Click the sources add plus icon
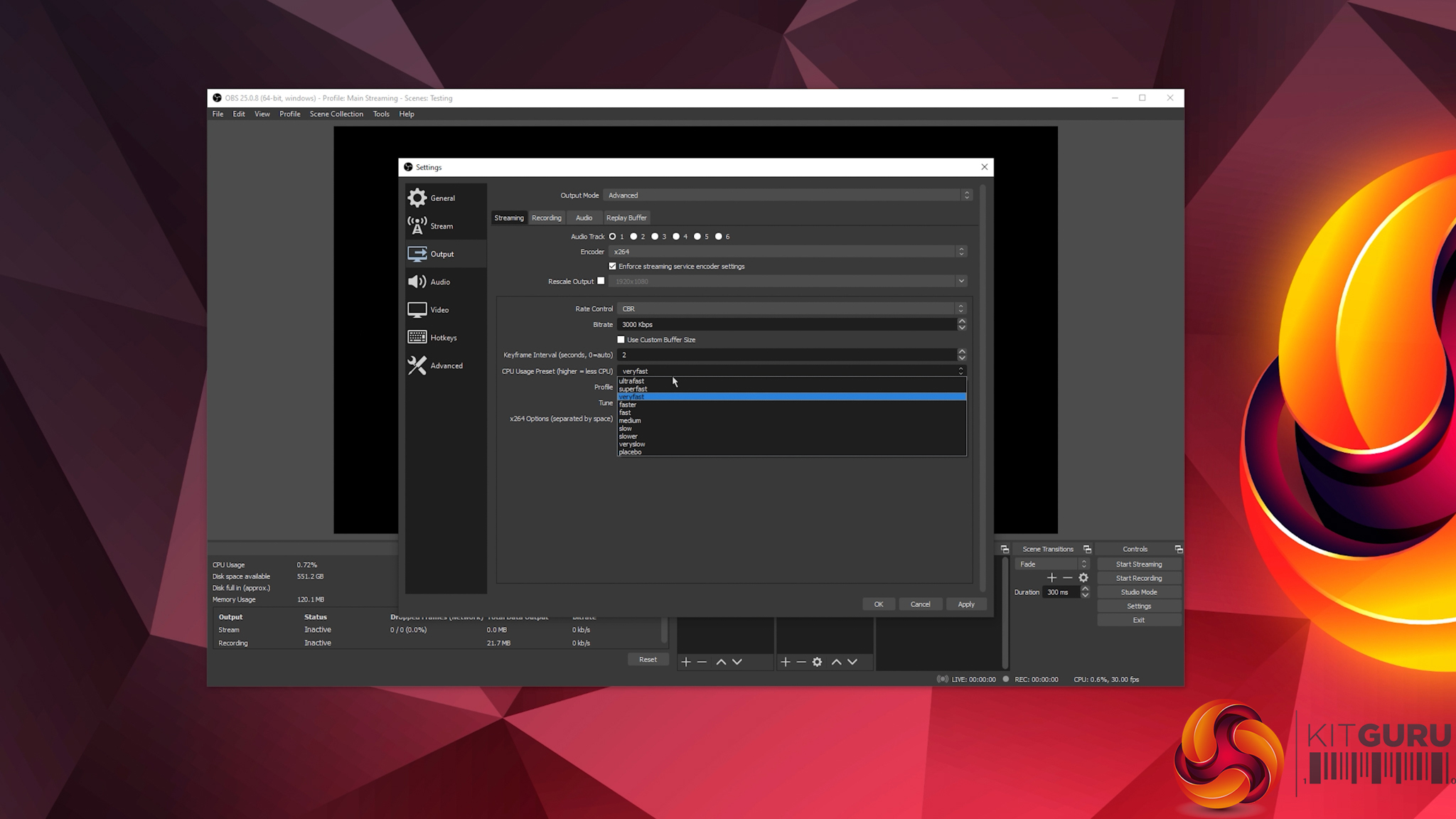This screenshot has width=1456, height=819. tap(785, 662)
